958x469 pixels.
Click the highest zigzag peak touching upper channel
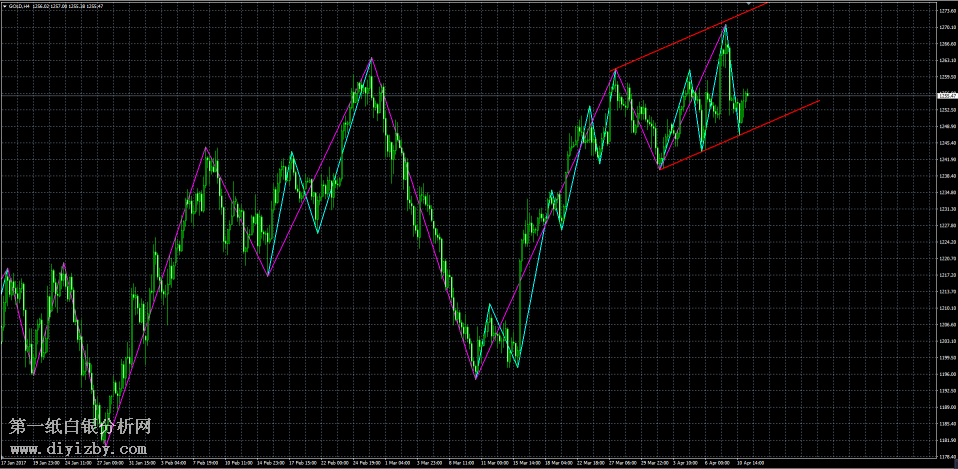[x=725, y=25]
